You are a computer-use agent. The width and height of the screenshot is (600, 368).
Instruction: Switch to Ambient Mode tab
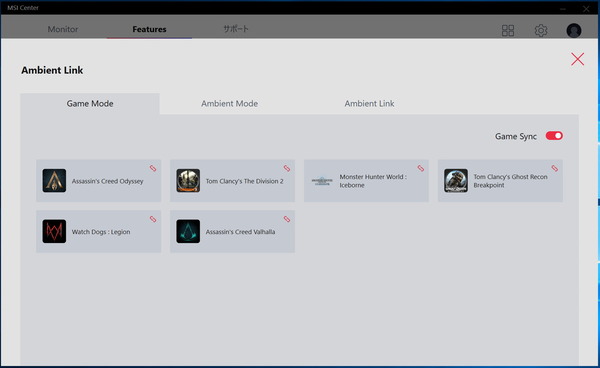point(230,104)
